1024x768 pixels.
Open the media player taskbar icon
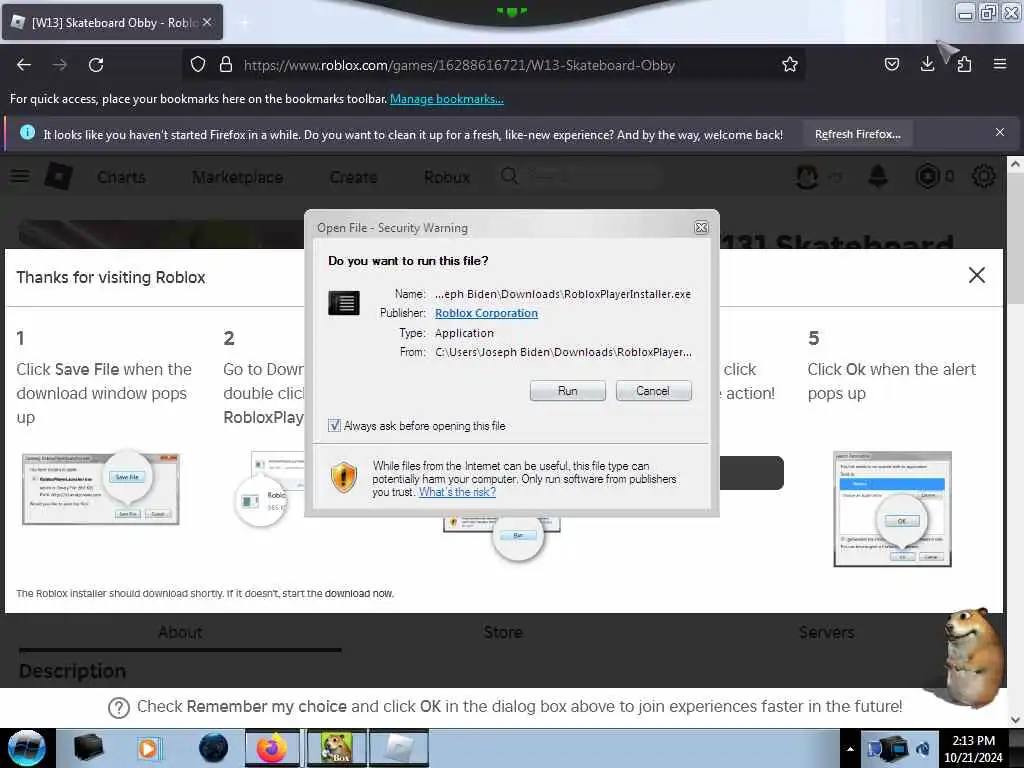[x=149, y=748]
